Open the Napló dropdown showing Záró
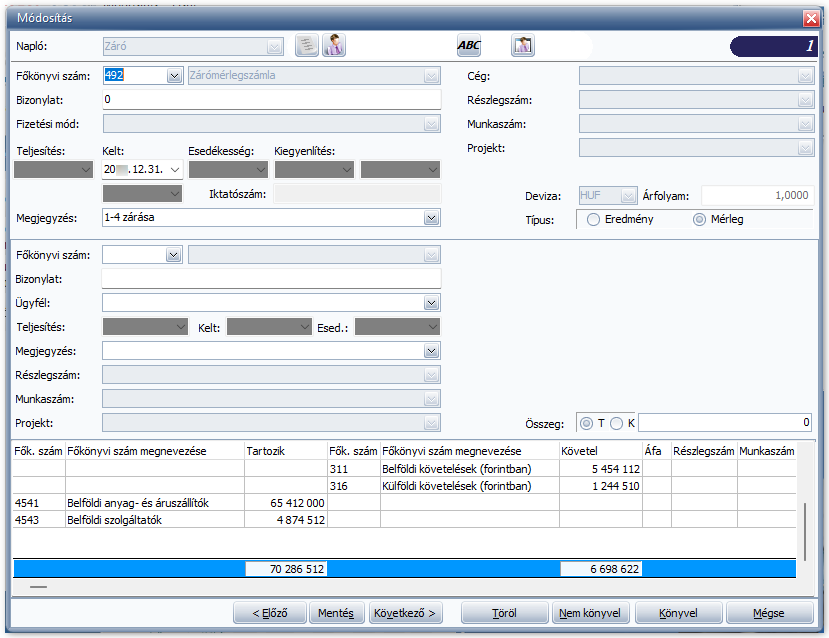The height and width of the screenshot is (638, 829). point(274,47)
